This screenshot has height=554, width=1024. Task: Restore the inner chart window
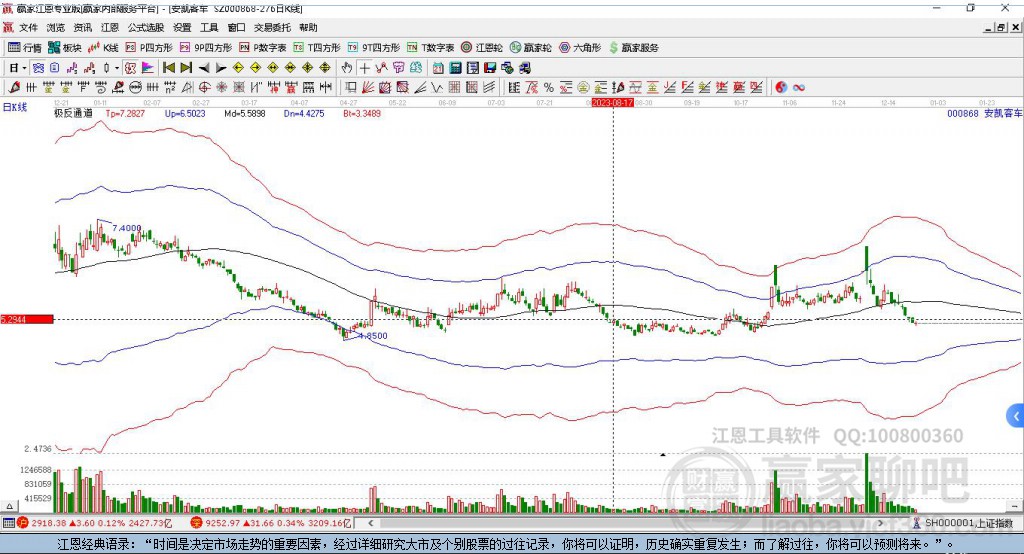[1001, 27]
